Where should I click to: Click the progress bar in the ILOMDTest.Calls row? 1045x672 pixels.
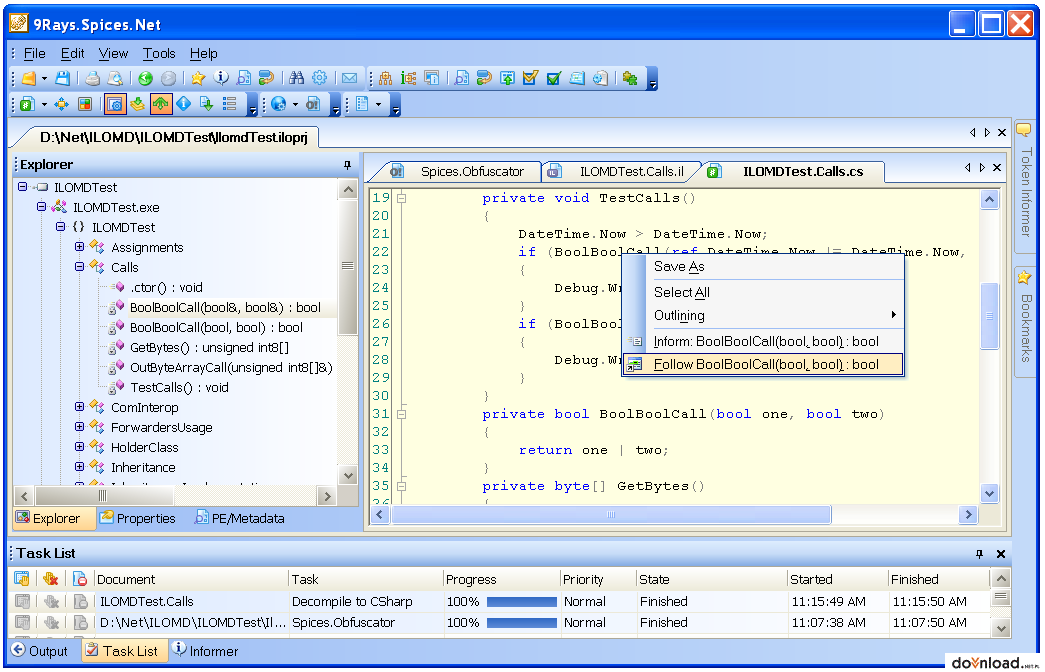[x=522, y=601]
